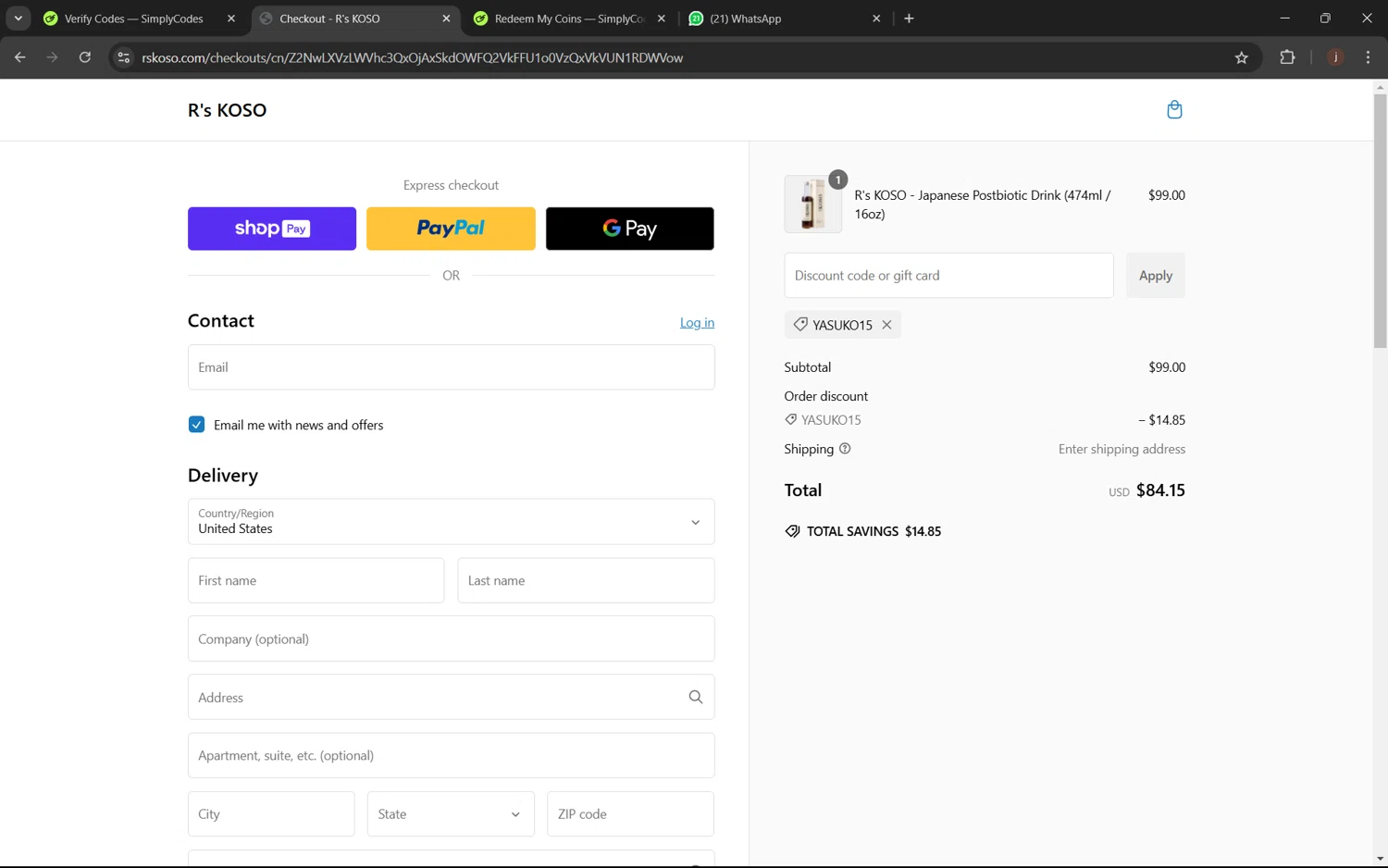Click the address search magnifier icon
The width and height of the screenshot is (1388, 868).
point(696,697)
